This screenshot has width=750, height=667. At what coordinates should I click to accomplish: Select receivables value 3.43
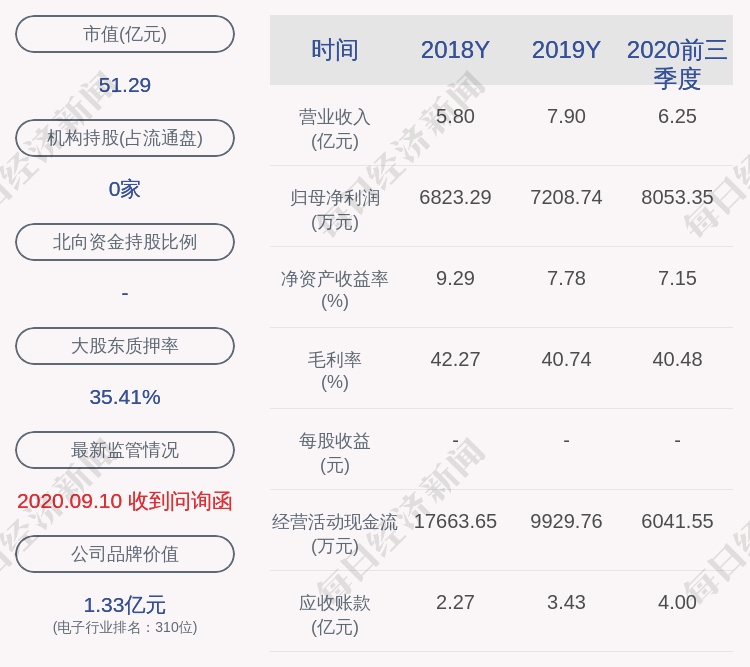(566, 602)
